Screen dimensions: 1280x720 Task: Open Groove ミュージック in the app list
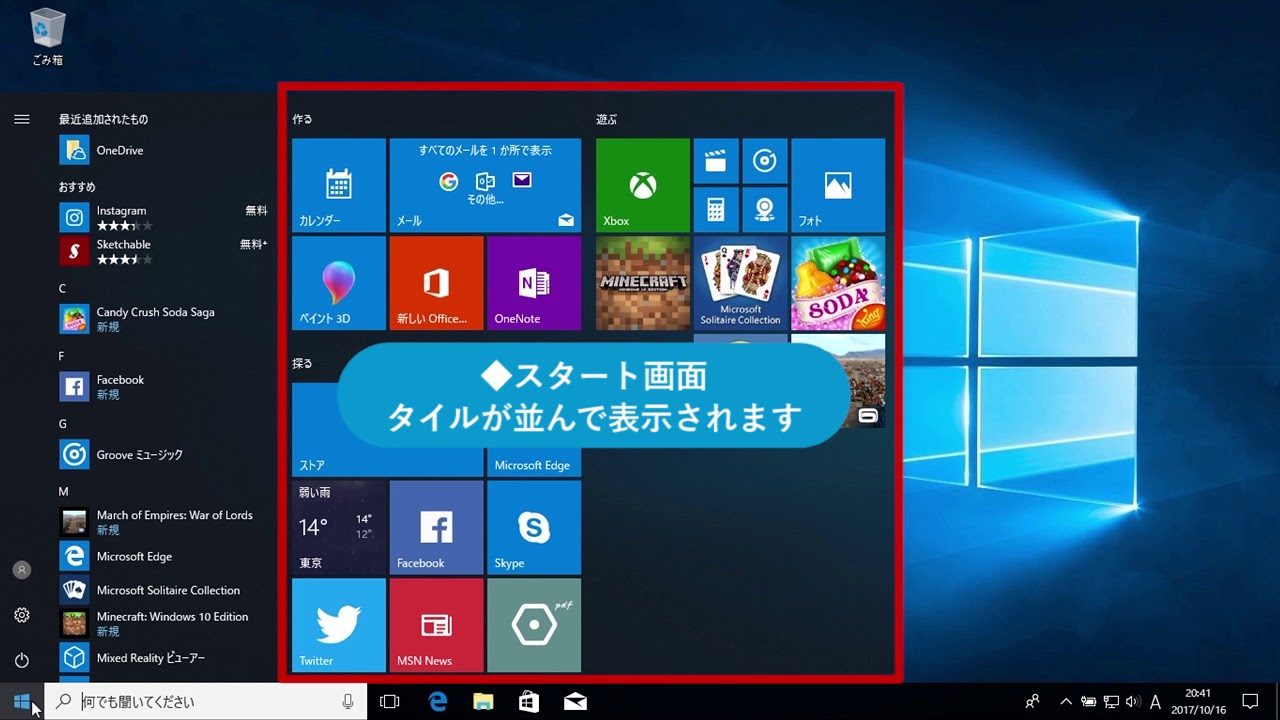pos(163,454)
